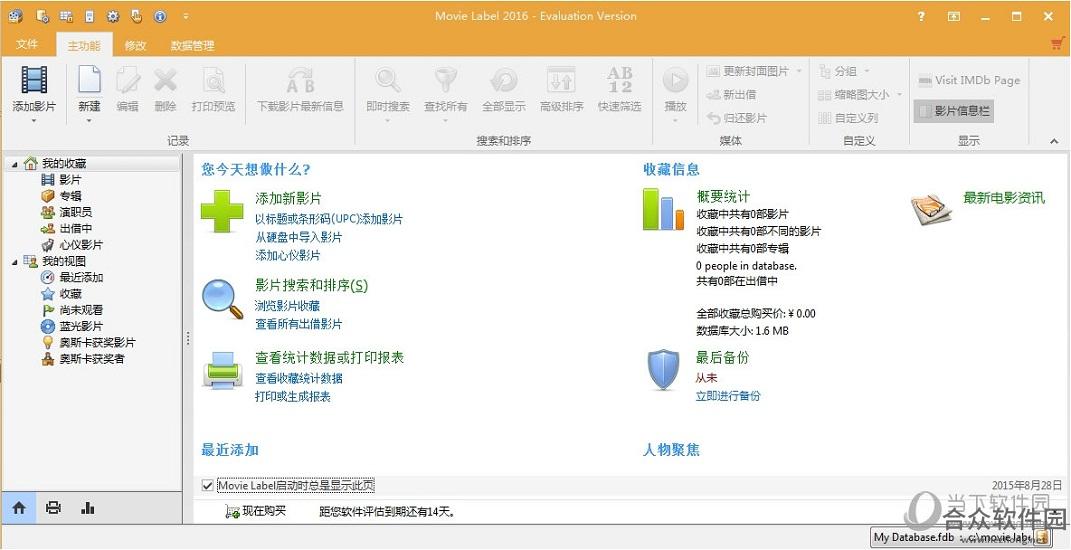Select Blu-ray Movies (蓝光影片) tree item
The width and height of the screenshot is (1071, 550).
pyautogui.click(x=81, y=327)
